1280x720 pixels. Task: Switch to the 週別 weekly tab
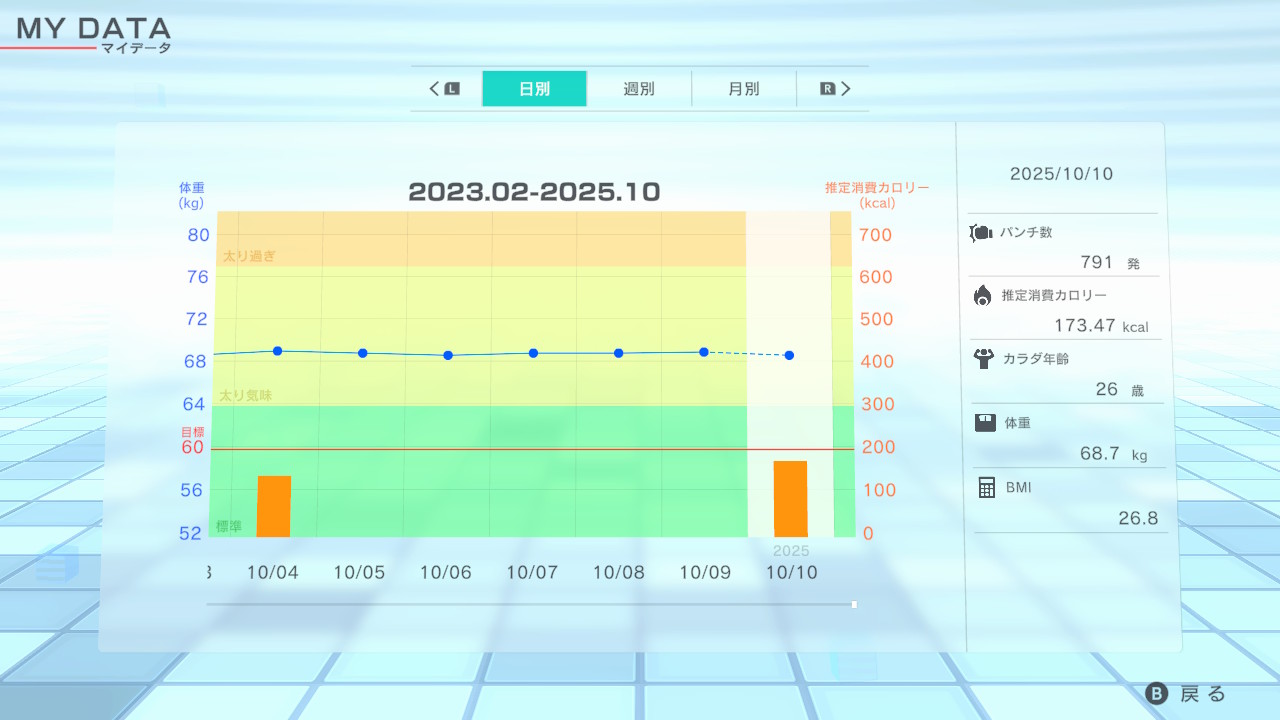[x=639, y=88]
